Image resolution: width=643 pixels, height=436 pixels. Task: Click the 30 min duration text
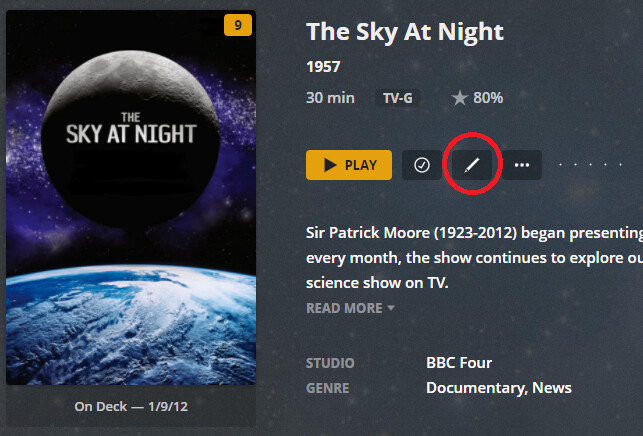click(x=330, y=98)
